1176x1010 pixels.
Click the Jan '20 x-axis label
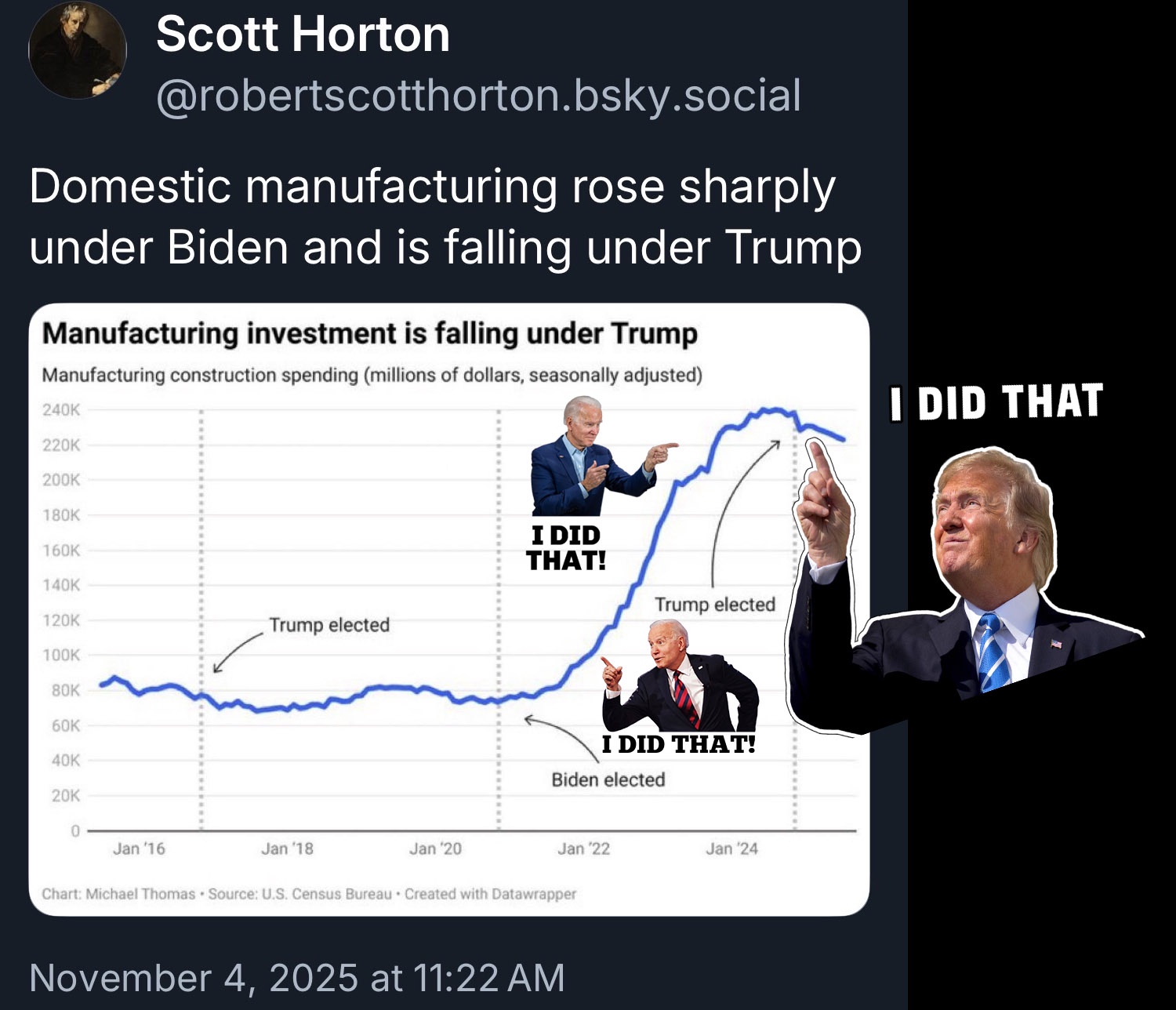[x=435, y=848]
